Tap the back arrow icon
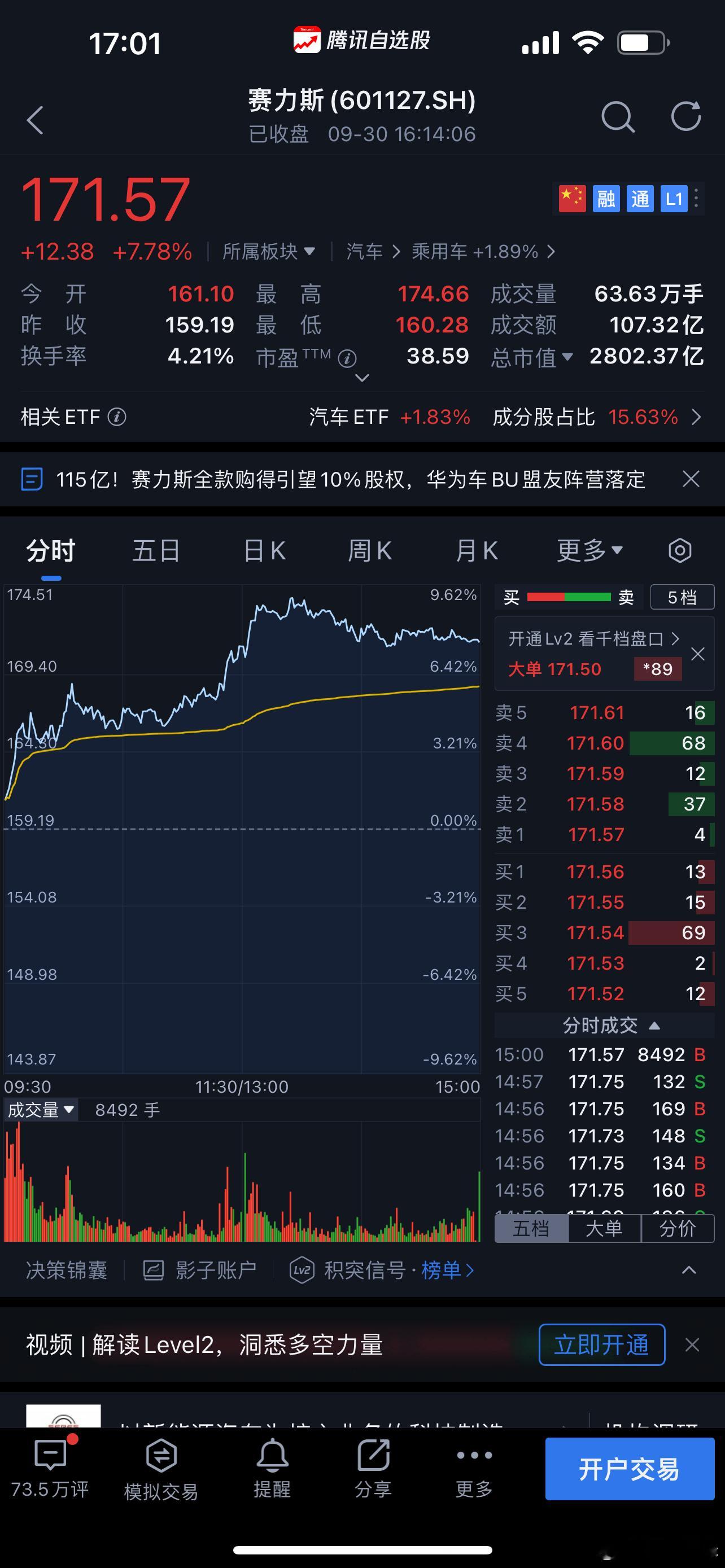 pos(36,119)
